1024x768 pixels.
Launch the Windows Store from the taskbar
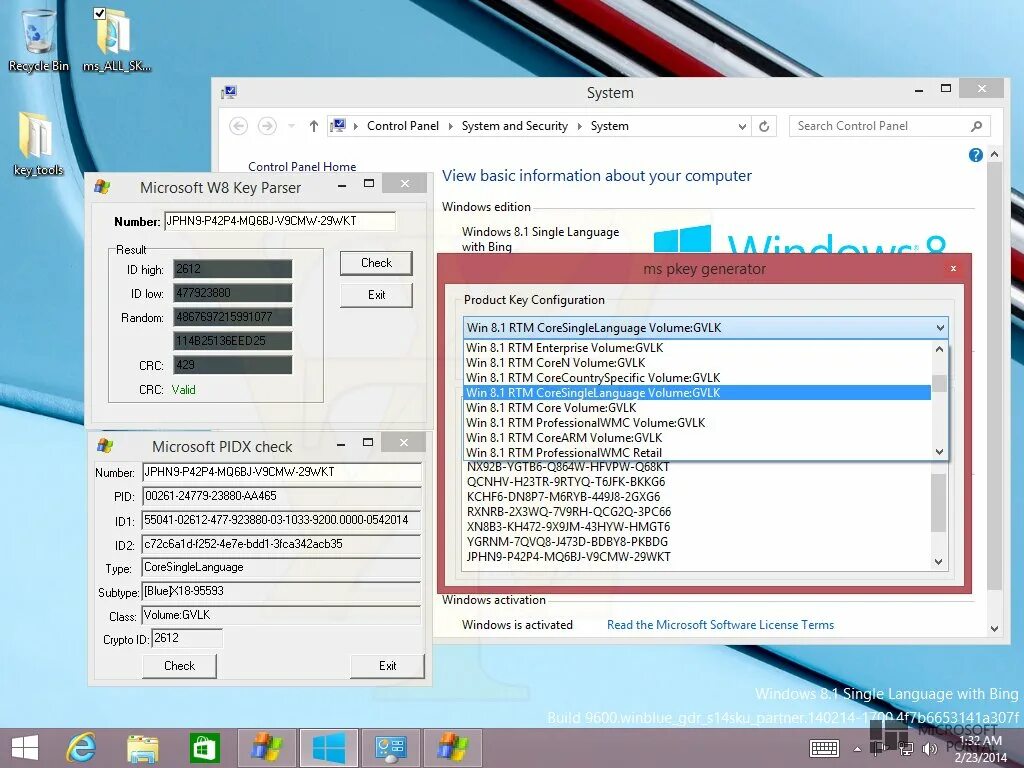pos(204,747)
